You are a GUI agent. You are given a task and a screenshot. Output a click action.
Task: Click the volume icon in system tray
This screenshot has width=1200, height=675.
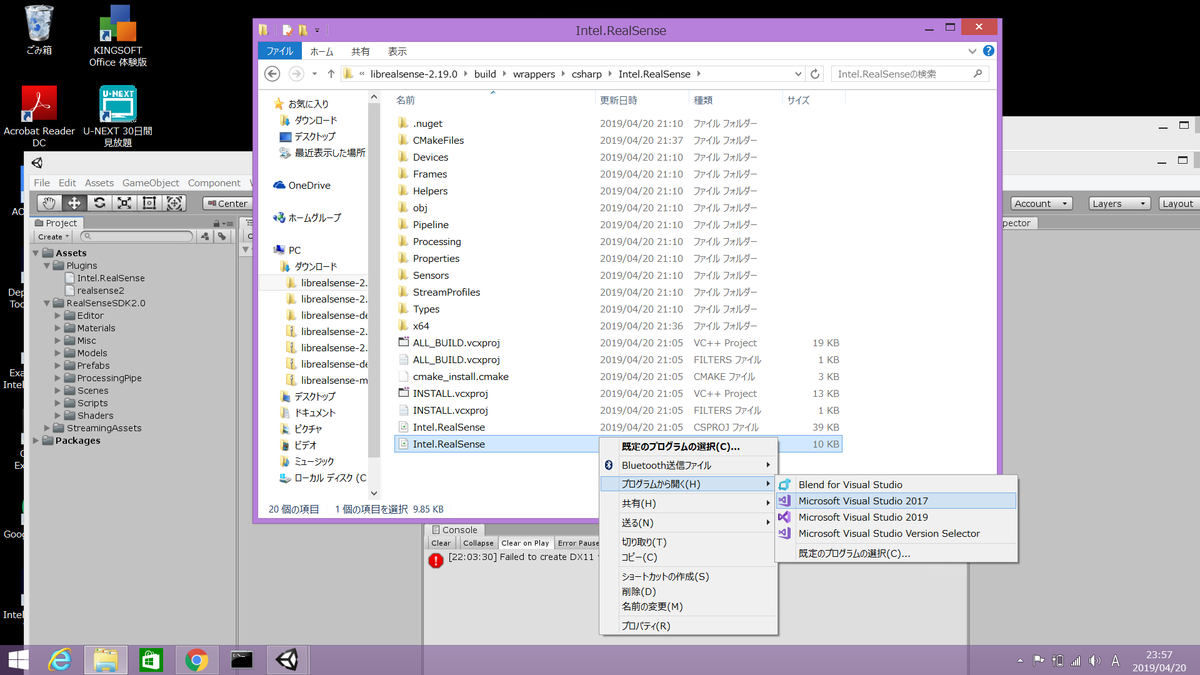pos(1095,660)
